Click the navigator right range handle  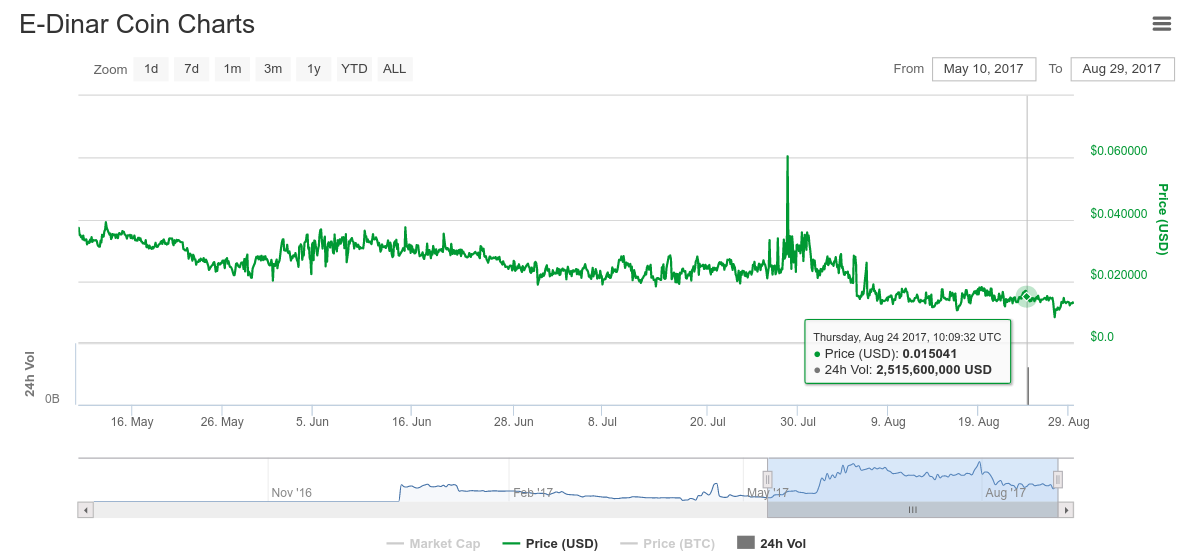click(1058, 479)
